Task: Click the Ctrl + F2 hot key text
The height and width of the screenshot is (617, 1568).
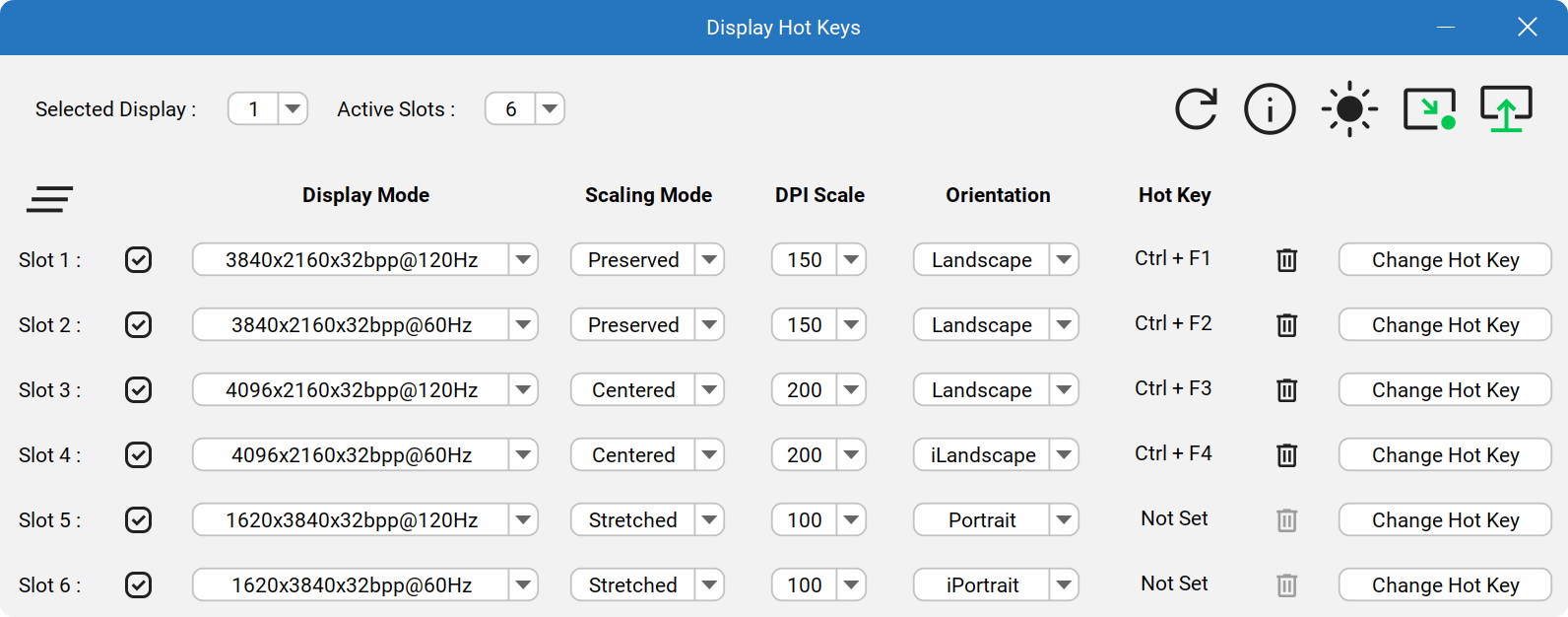Action: (1173, 323)
